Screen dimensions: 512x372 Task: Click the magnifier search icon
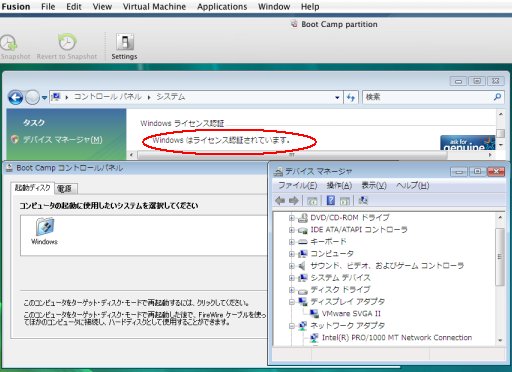pyautogui.click(x=497, y=97)
